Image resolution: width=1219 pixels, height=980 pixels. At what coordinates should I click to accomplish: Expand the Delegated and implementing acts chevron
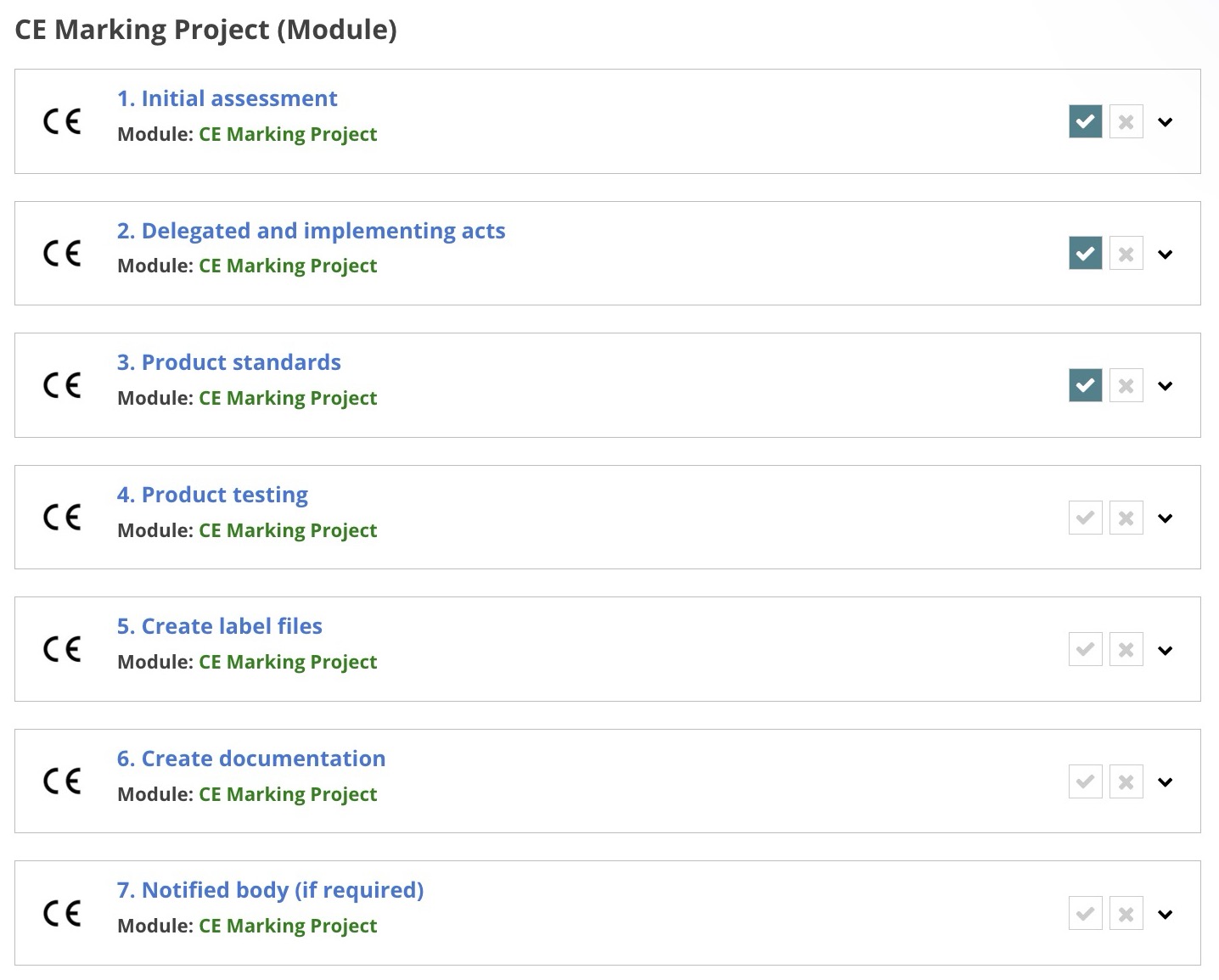(1166, 254)
